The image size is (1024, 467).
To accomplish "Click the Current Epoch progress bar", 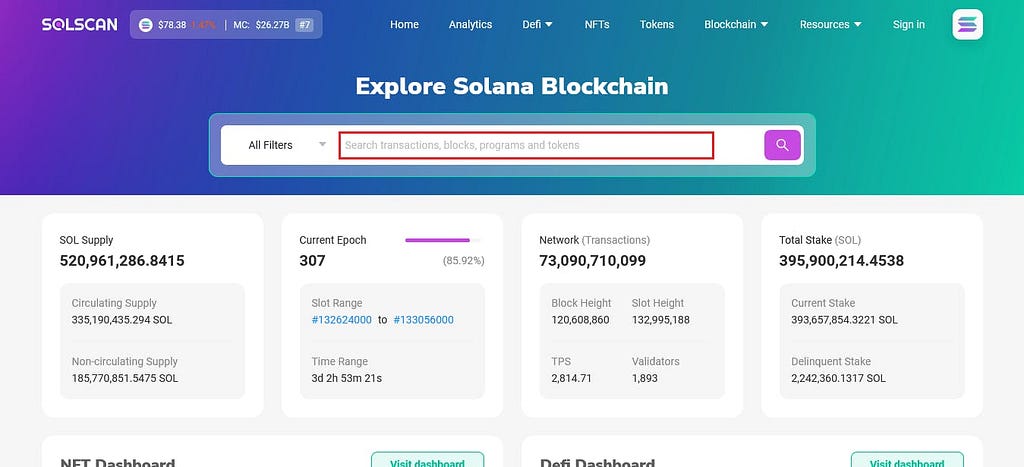I will (443, 240).
